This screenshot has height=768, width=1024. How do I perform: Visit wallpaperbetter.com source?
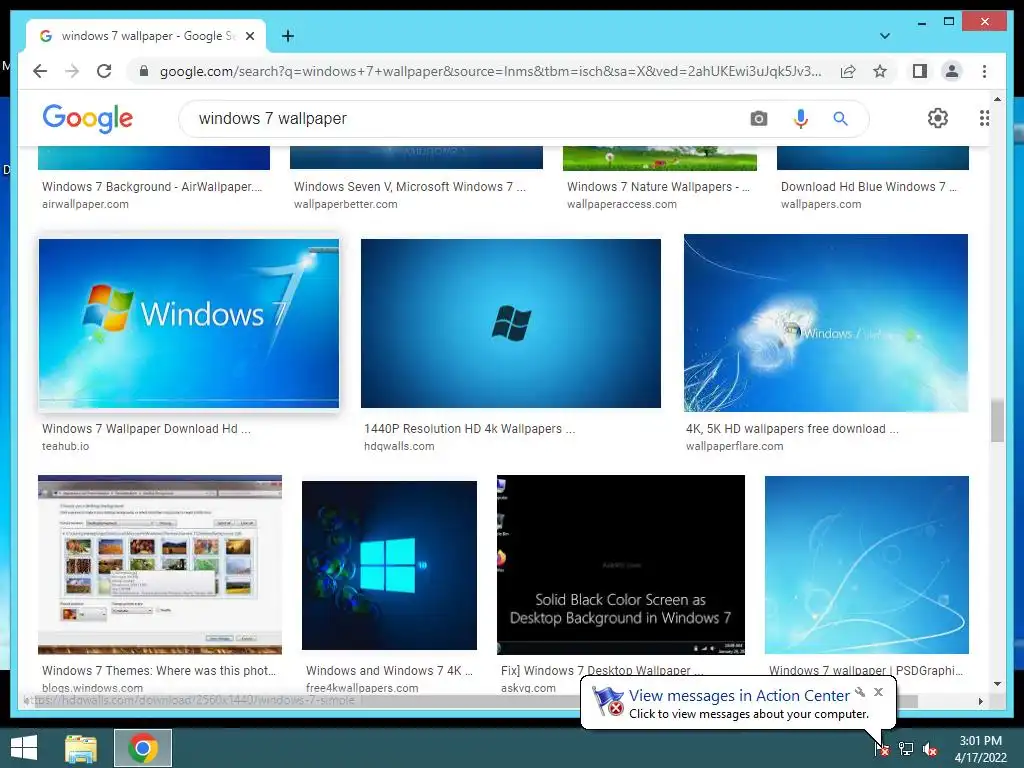(x=345, y=204)
